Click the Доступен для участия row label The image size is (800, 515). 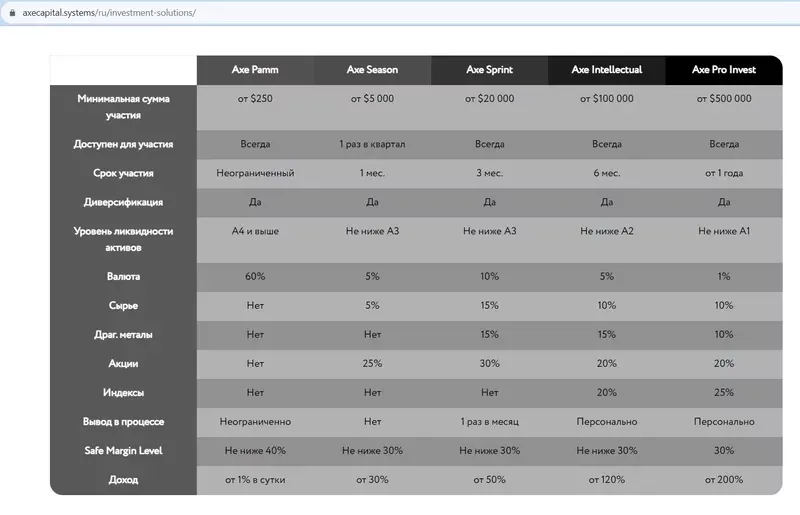click(x=123, y=144)
